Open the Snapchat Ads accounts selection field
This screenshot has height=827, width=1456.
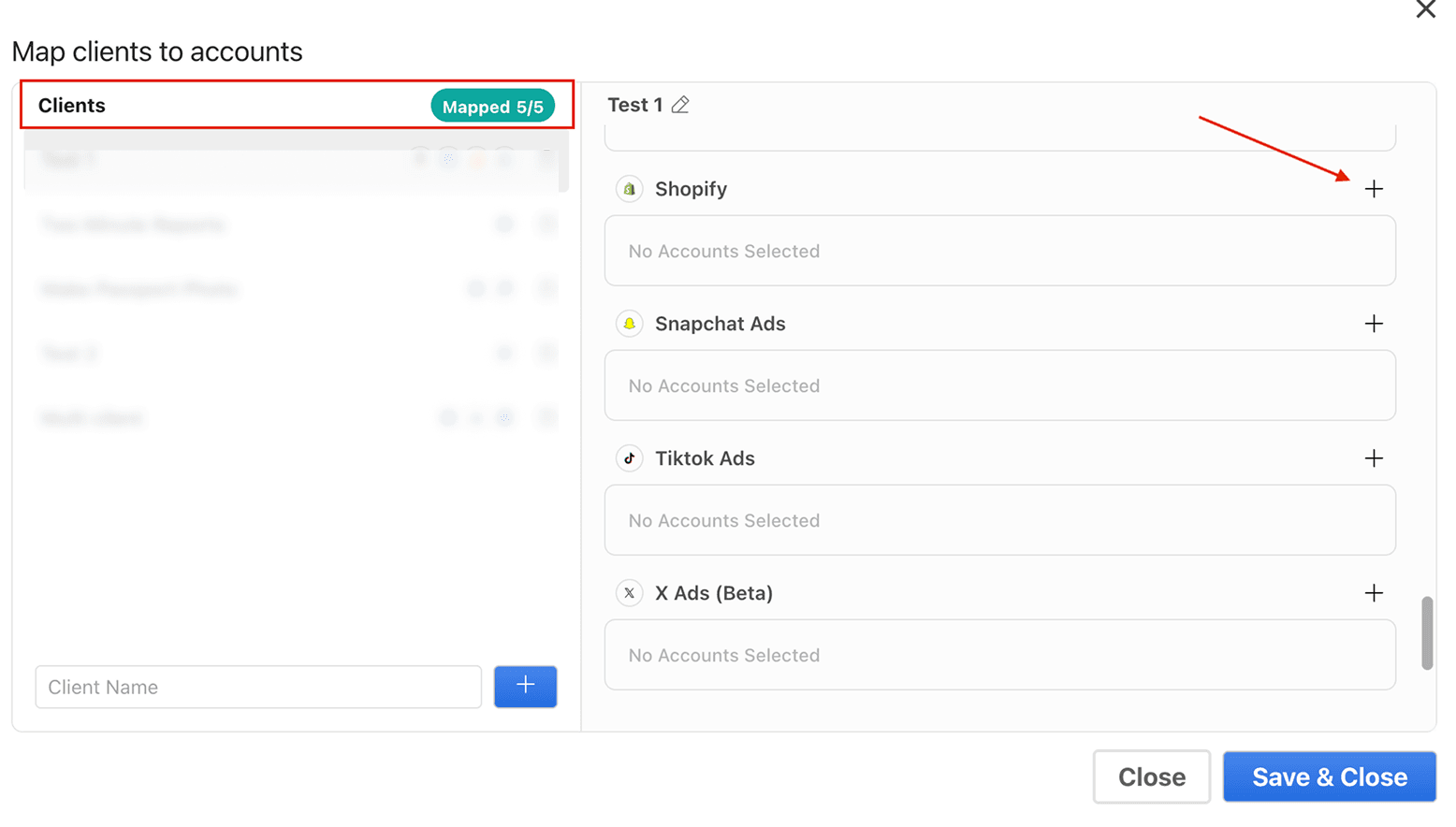[999, 385]
